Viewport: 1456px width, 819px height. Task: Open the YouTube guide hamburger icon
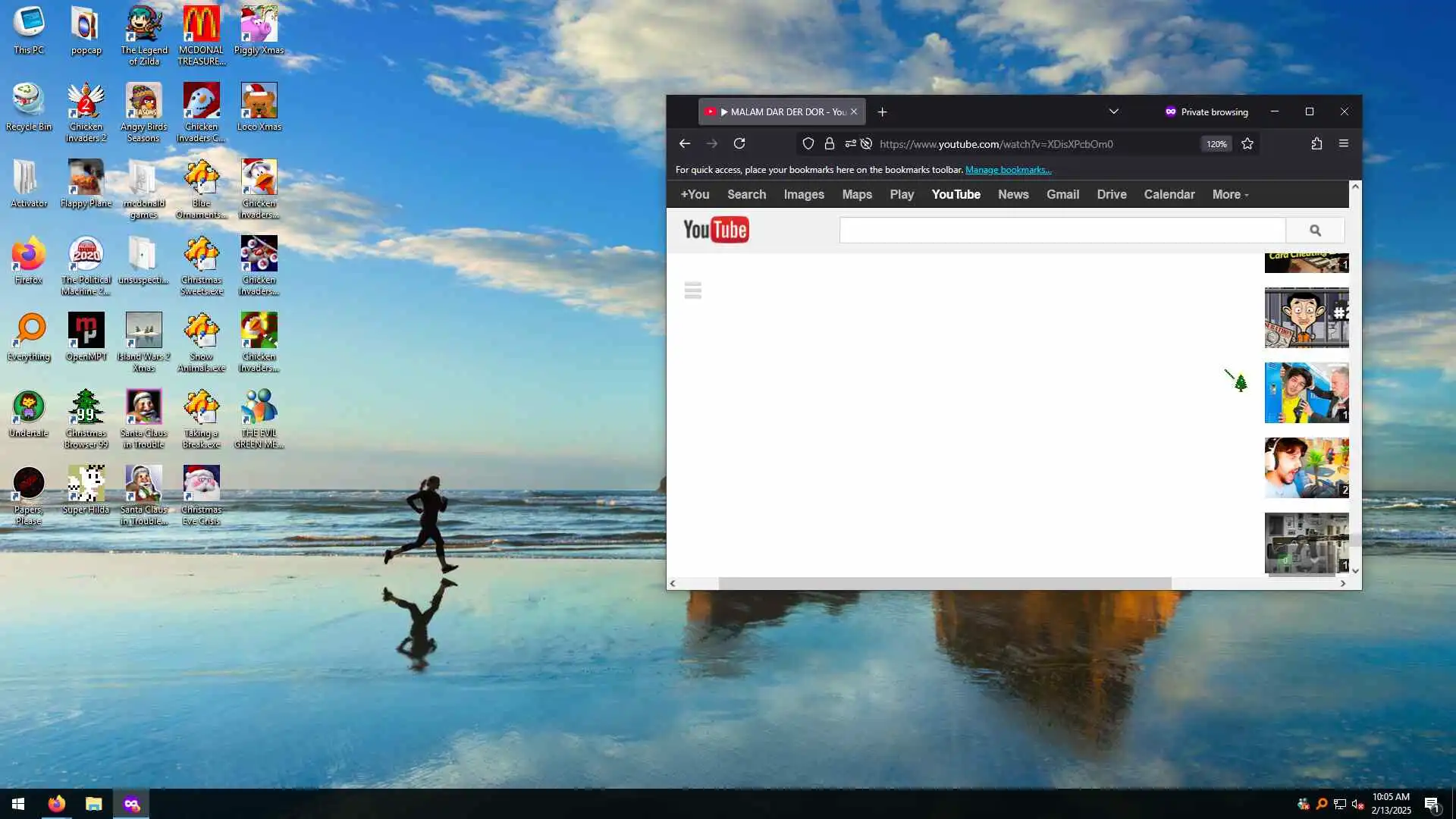(x=692, y=290)
